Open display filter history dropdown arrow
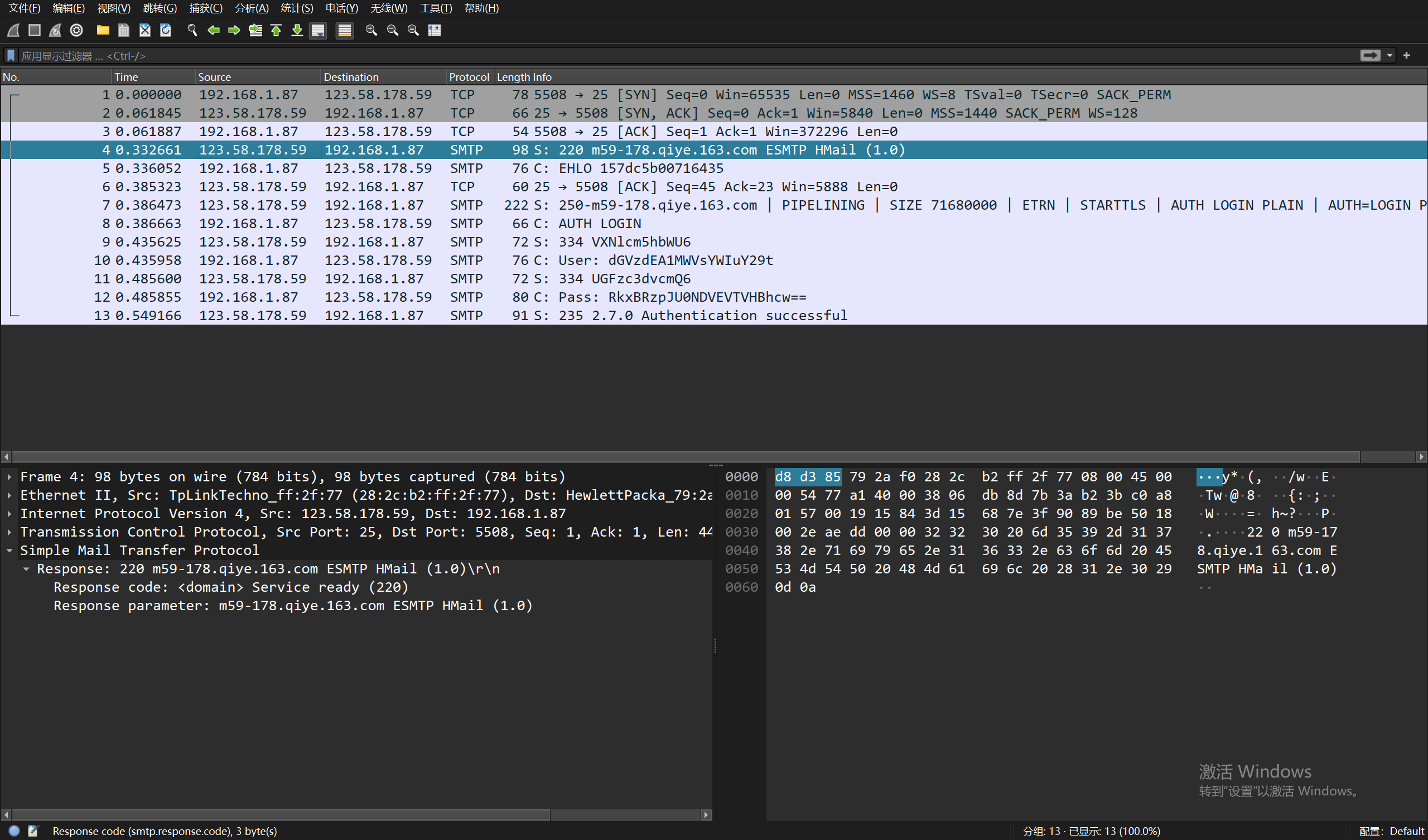This screenshot has height=840, width=1428. click(x=1390, y=56)
